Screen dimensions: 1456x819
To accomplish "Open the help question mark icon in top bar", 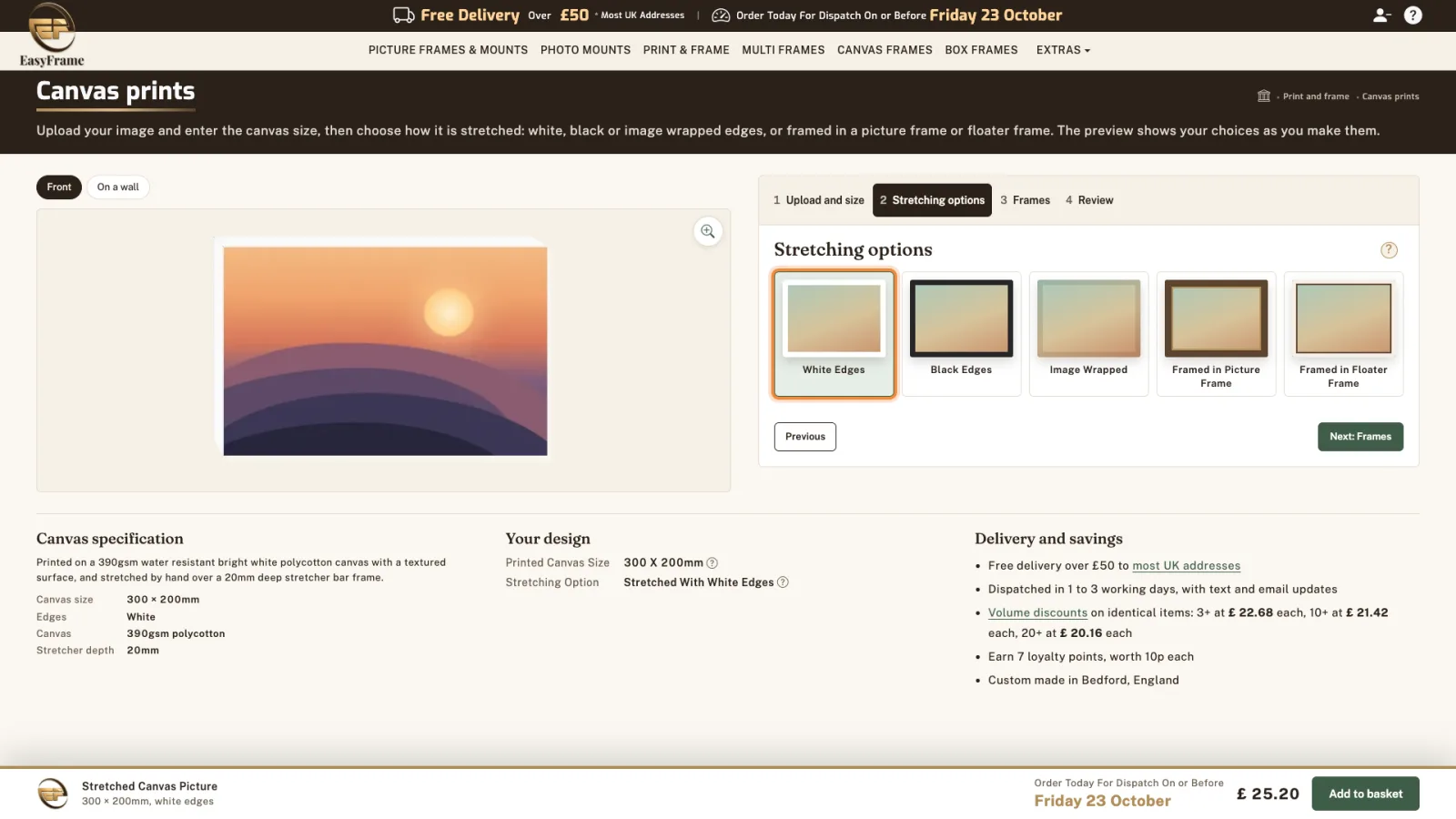I will point(1412,15).
